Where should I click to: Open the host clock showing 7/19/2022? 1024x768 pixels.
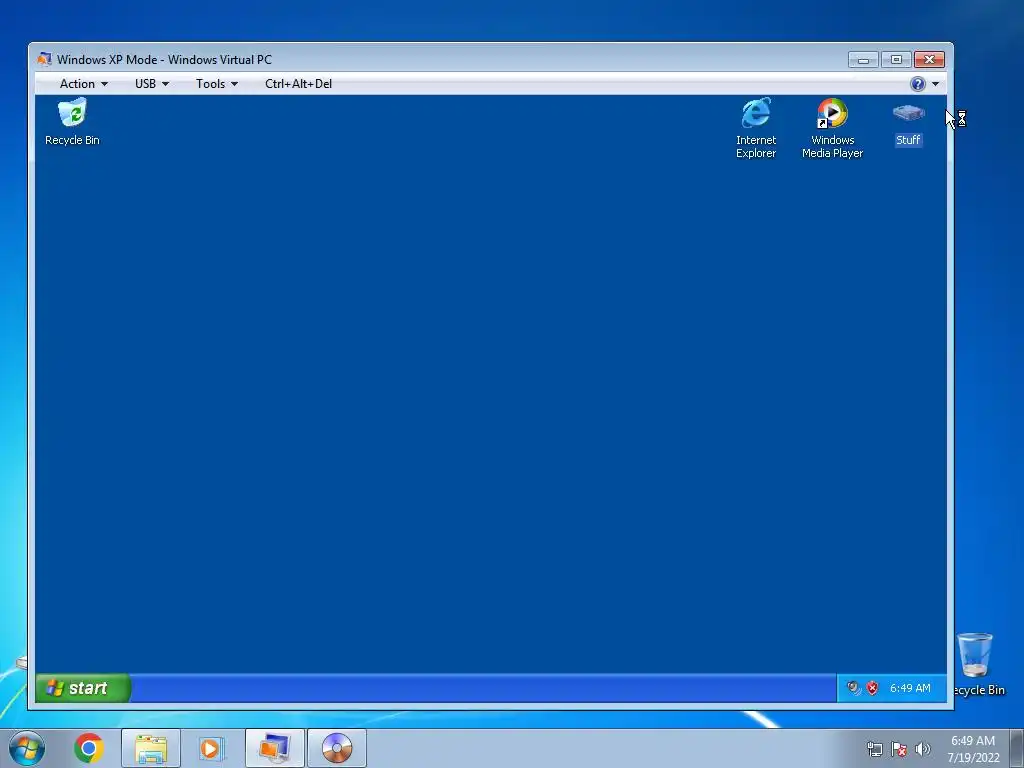pos(973,749)
